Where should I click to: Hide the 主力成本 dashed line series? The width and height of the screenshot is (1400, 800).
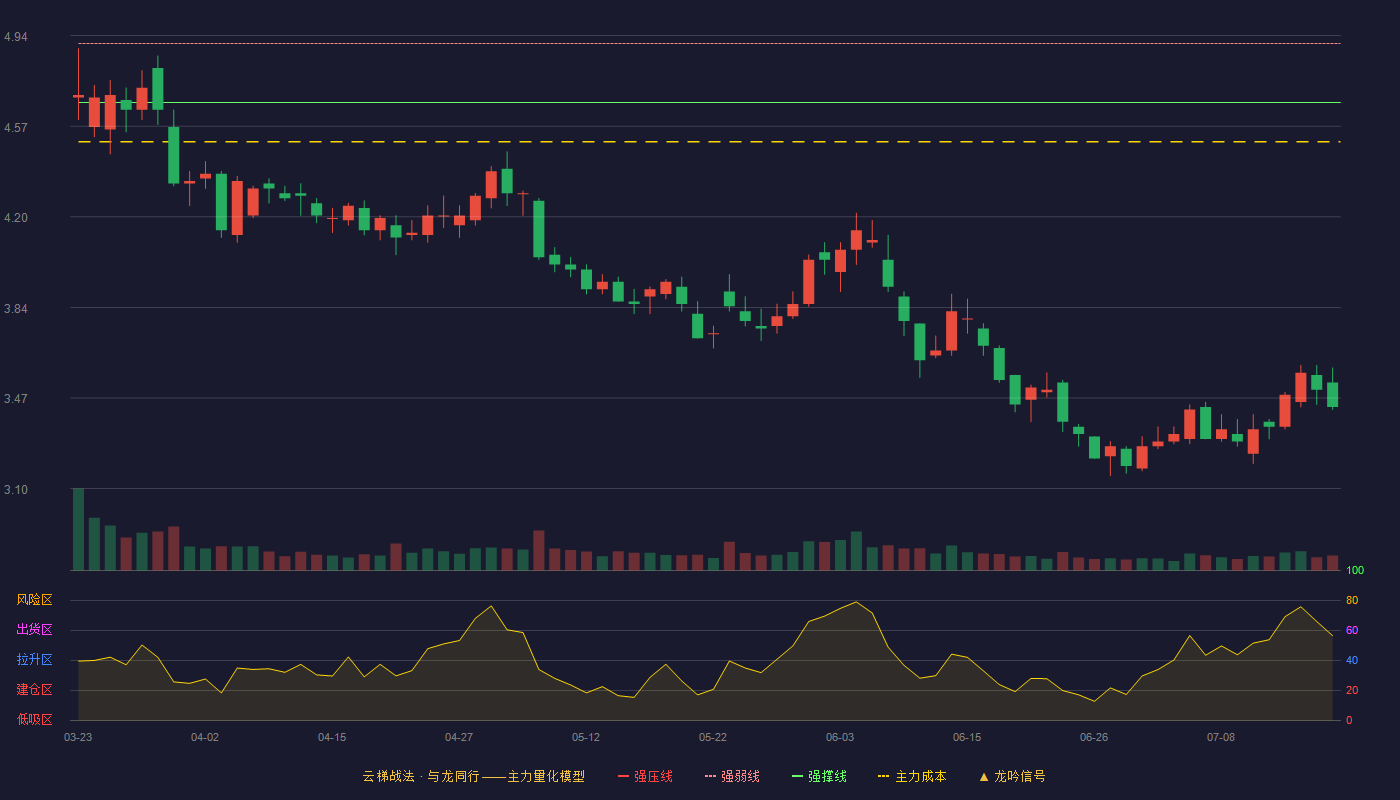point(911,776)
